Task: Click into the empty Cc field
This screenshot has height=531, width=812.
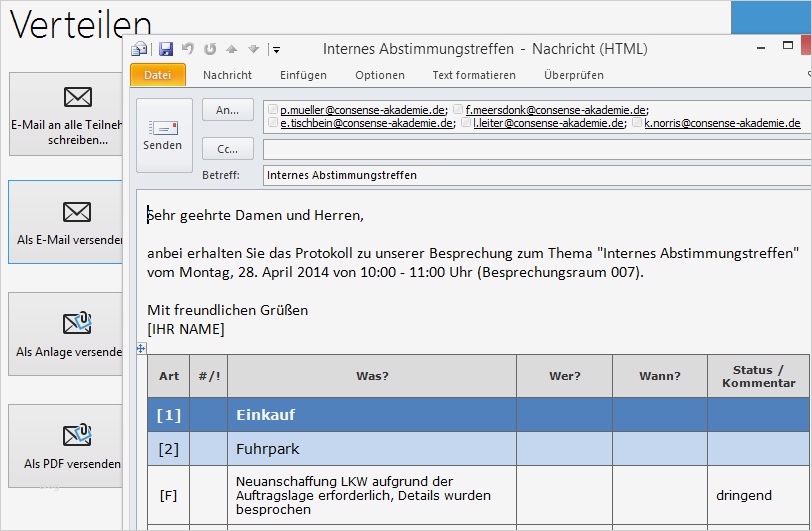Action: (x=536, y=149)
